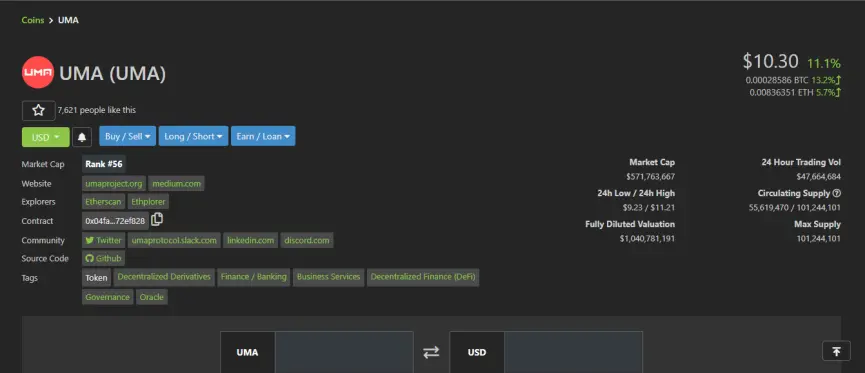
Task: Go to Coins breadcrumb link
Action: coord(33,20)
